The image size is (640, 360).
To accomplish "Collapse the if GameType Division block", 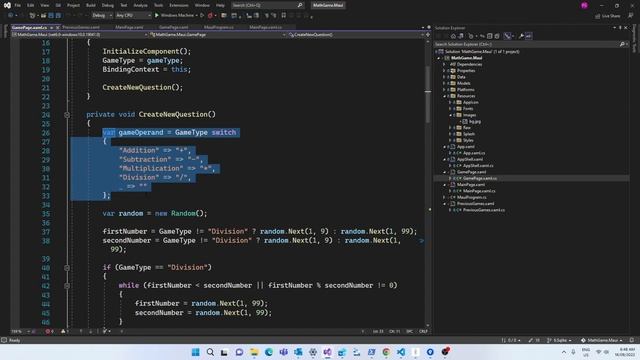I will [x=67, y=268].
